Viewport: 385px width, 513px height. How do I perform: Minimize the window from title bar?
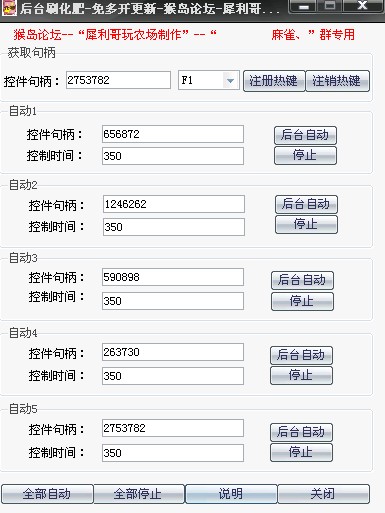[x=303, y=6]
